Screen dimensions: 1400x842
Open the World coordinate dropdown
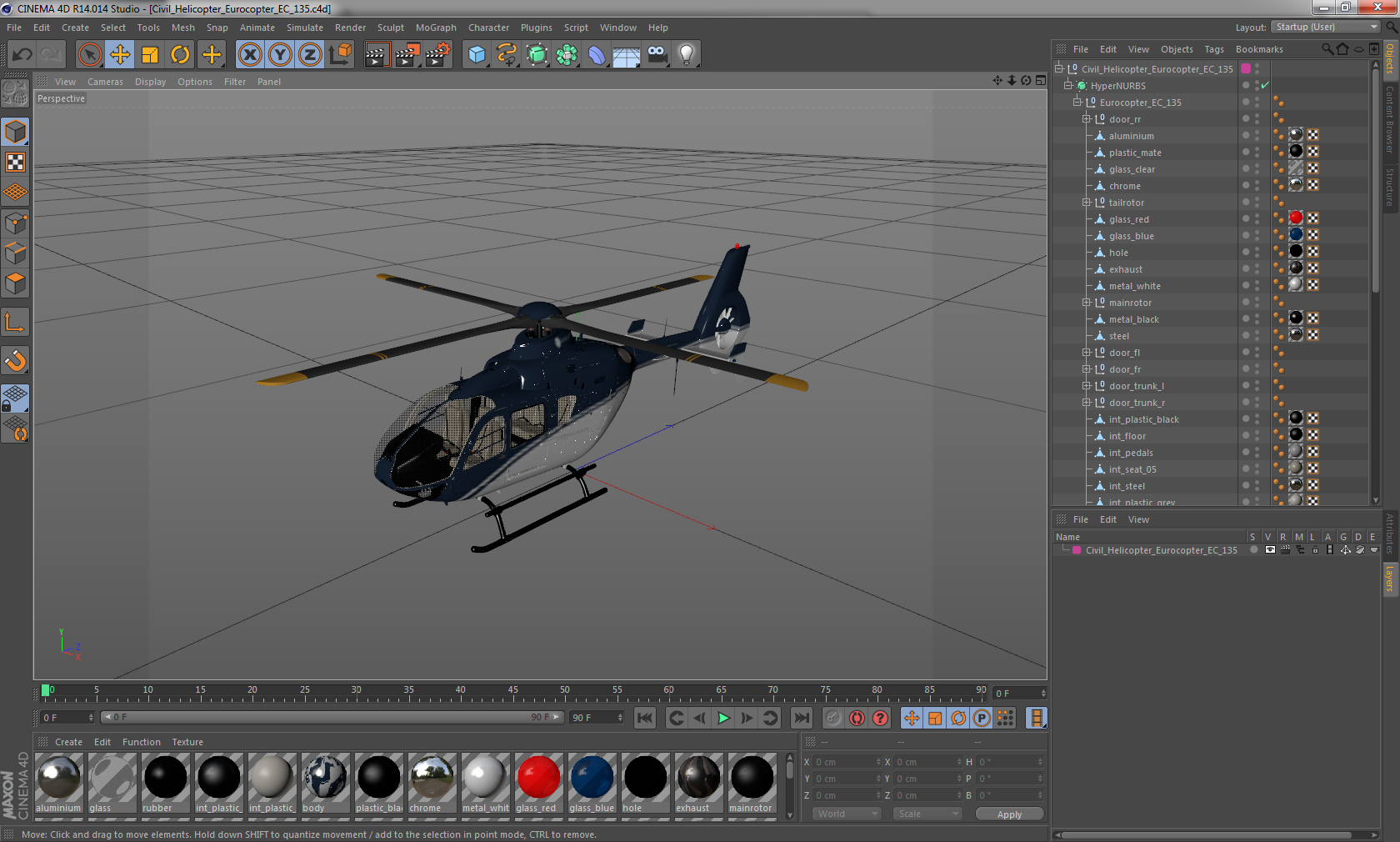[847, 814]
